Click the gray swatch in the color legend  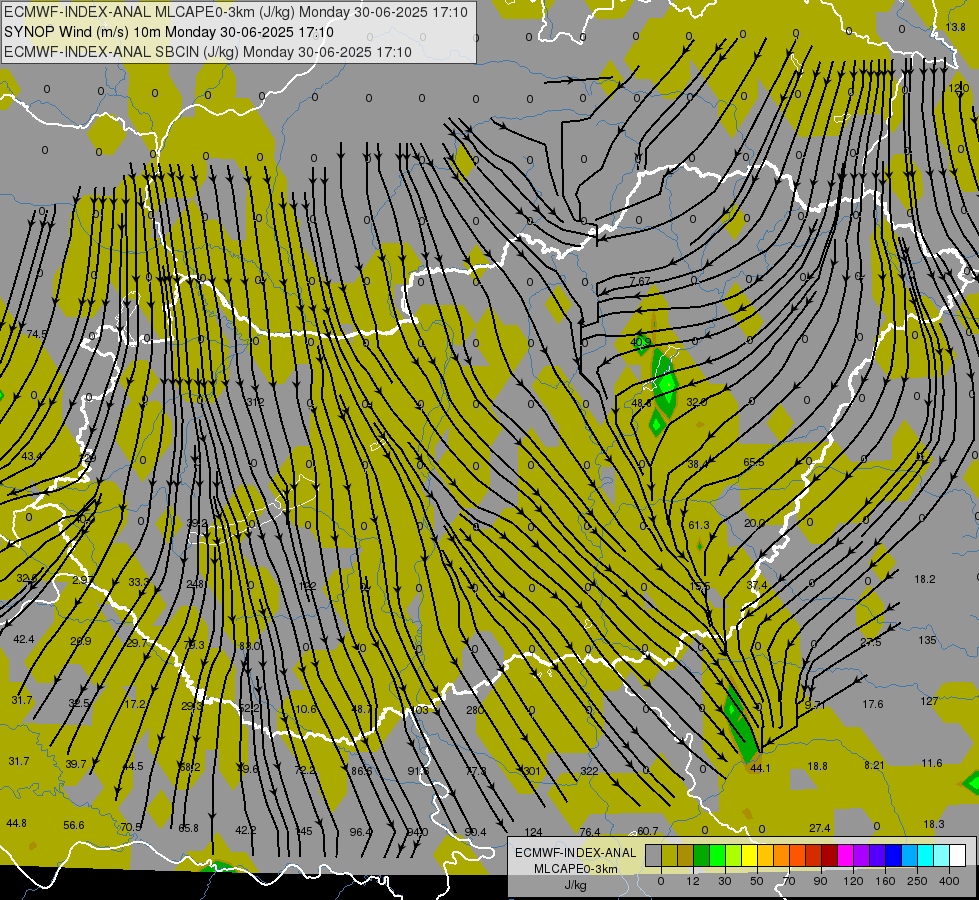coord(654,856)
